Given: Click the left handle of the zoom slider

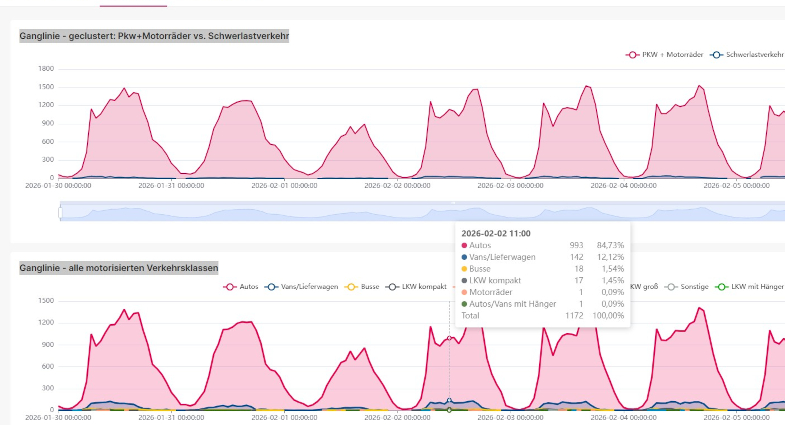Looking at the screenshot, I should tap(60, 211).
